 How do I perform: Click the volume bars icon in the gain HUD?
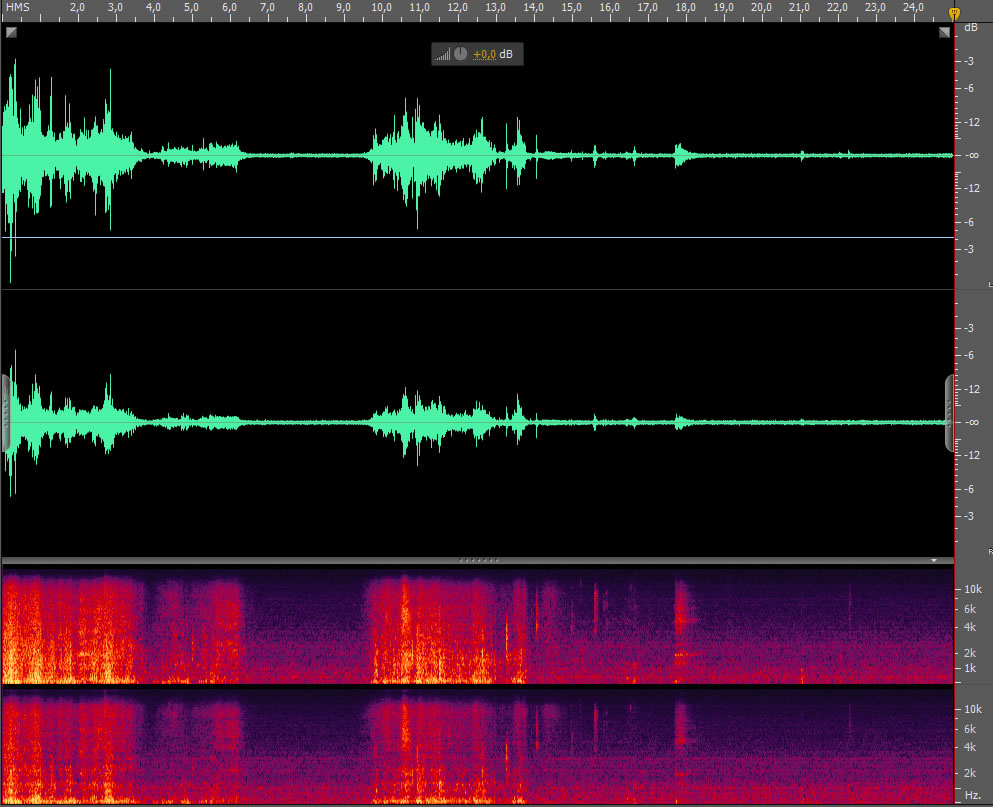[442, 54]
